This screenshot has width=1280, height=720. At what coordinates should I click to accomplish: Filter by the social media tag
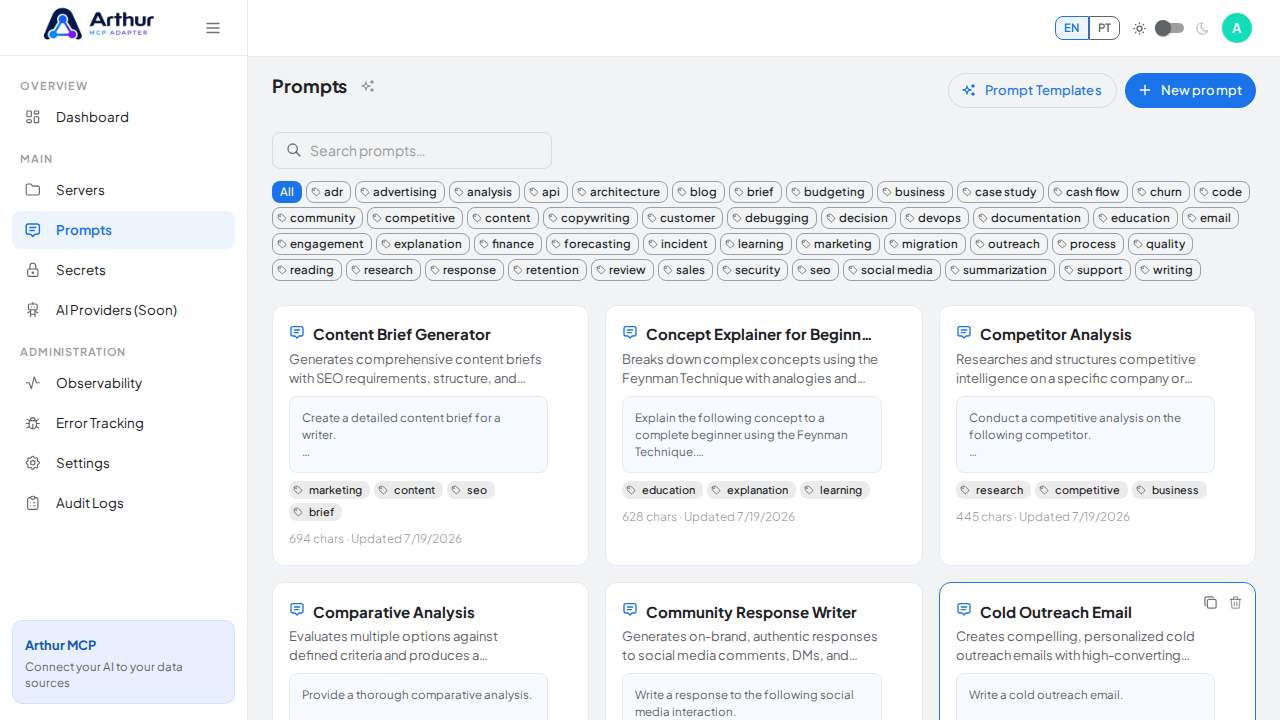coord(892,270)
